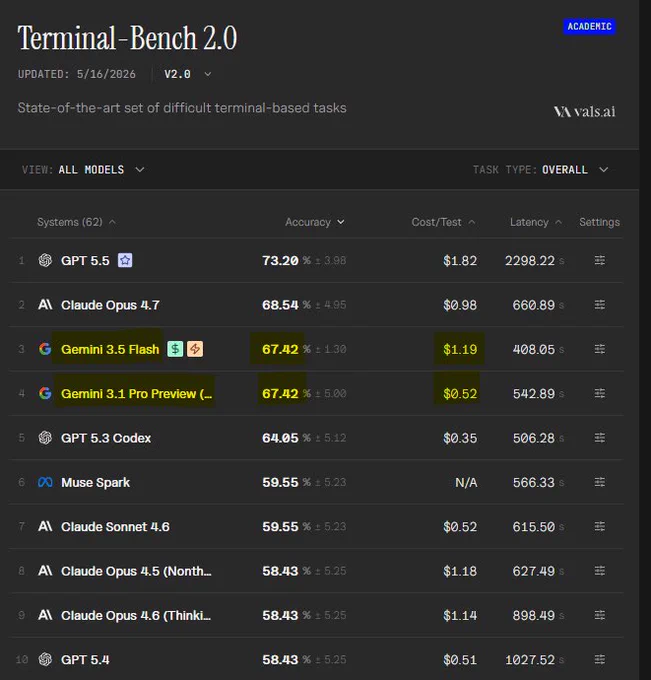
Task: Open settings icon for Gemini 3.5 Flash row
Action: 599,349
